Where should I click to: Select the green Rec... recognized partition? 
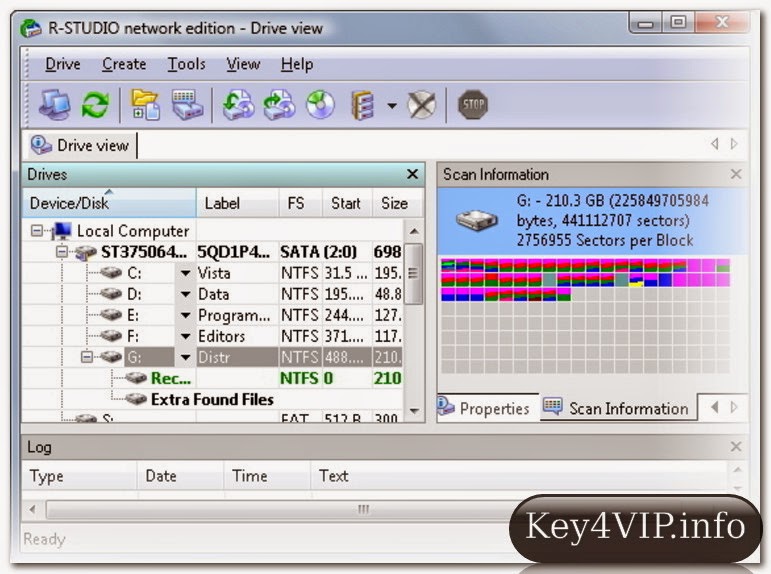pos(212,378)
